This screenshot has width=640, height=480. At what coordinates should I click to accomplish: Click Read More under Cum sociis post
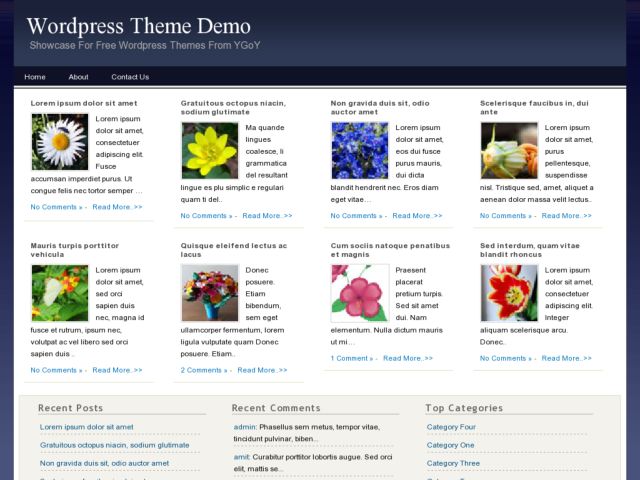click(408, 358)
